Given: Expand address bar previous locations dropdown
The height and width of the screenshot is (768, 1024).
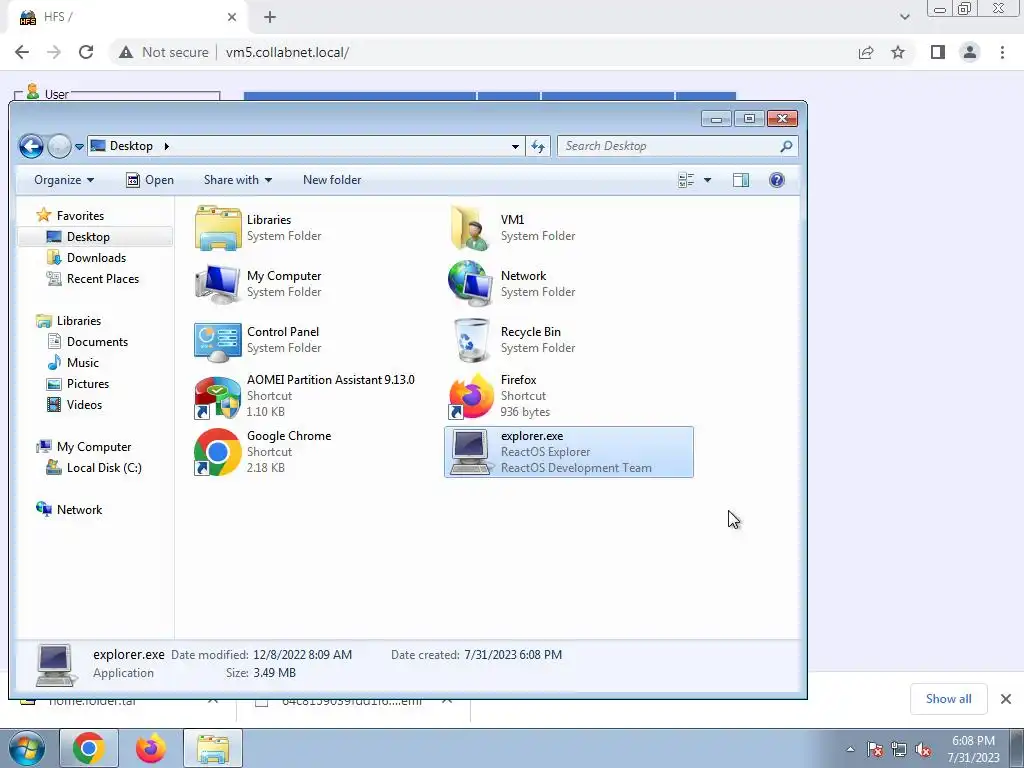Looking at the screenshot, I should pos(515,146).
